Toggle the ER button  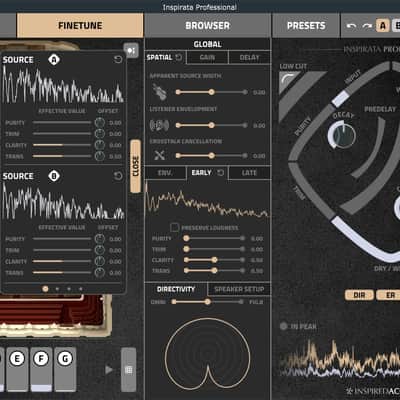(391, 295)
